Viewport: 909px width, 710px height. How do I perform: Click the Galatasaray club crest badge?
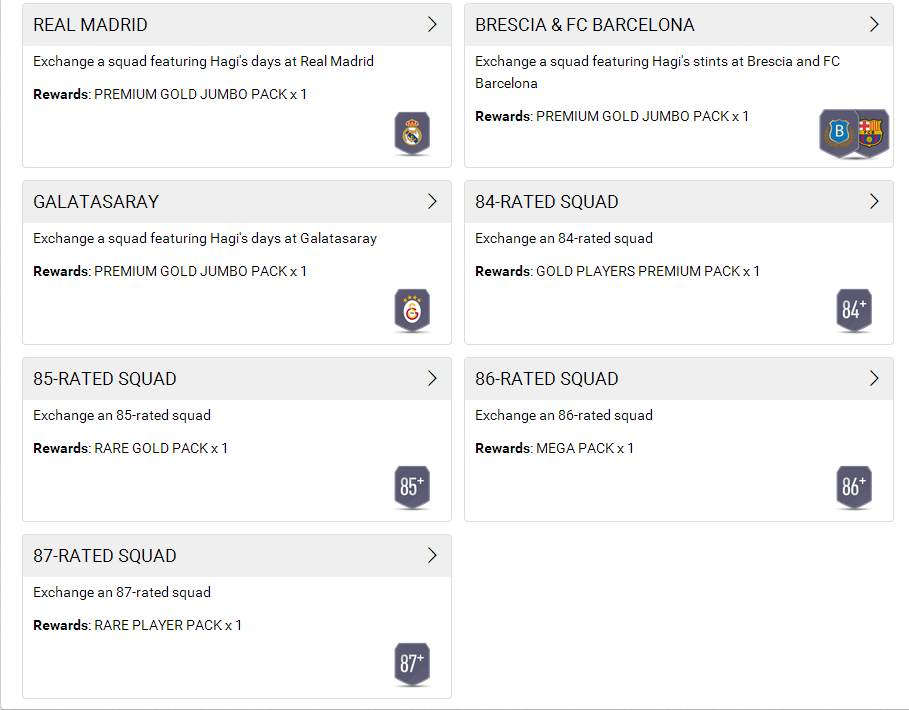point(412,310)
